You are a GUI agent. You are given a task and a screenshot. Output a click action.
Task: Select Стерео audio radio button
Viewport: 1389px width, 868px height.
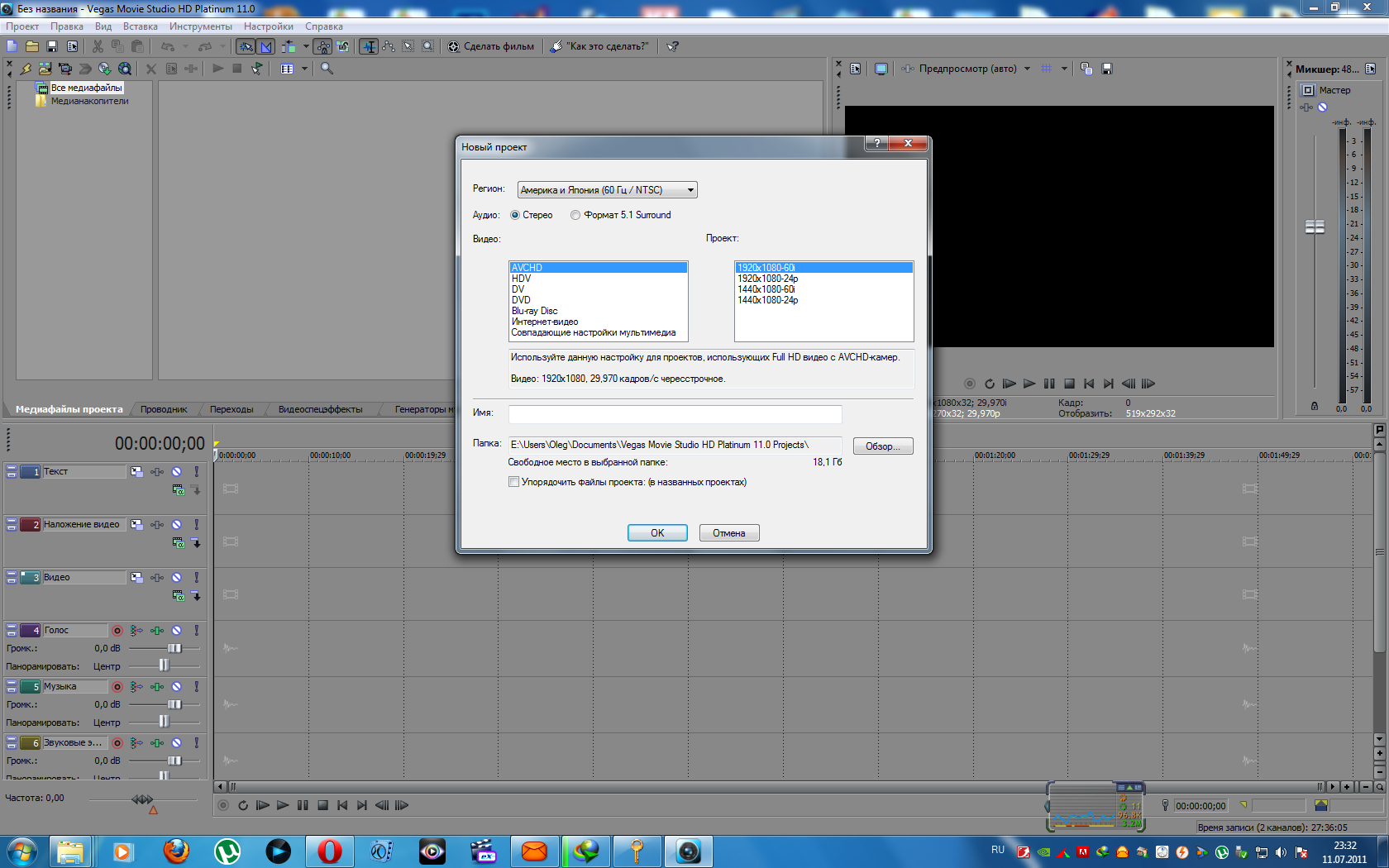click(x=515, y=215)
